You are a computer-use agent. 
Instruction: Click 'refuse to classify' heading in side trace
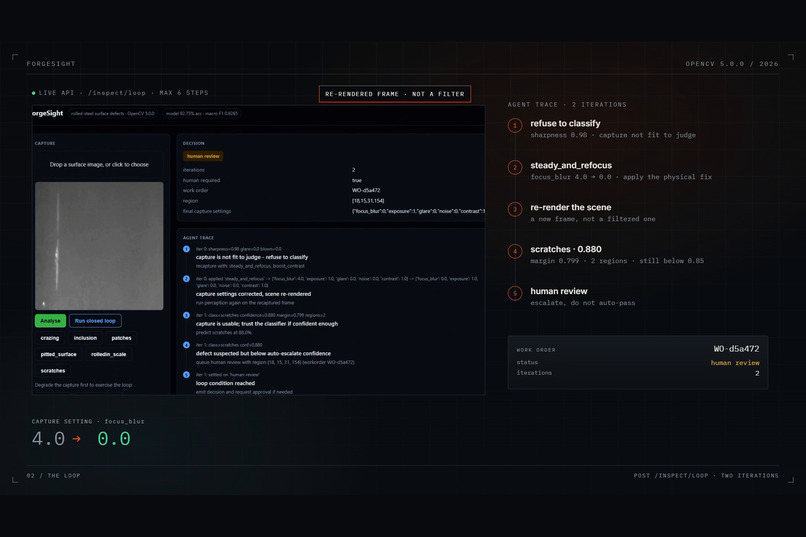point(565,123)
